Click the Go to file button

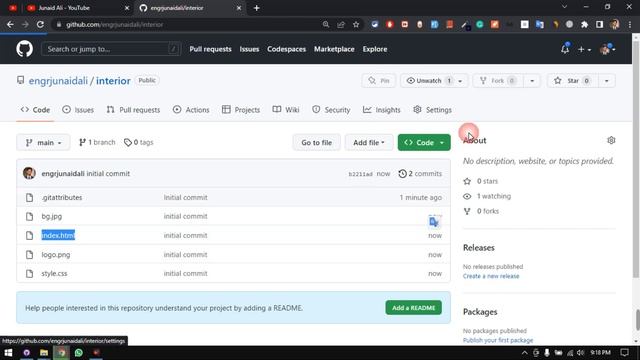pyautogui.click(x=316, y=142)
